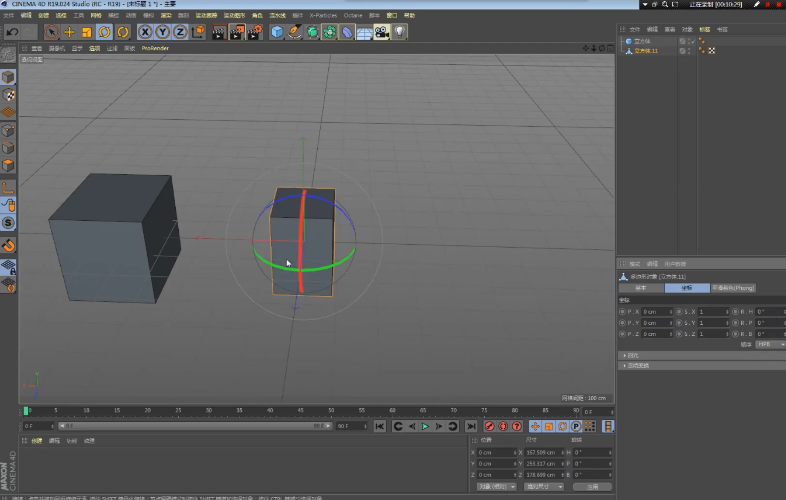
Task: Select 立方体 object in Object Manager
Action: pos(642,41)
